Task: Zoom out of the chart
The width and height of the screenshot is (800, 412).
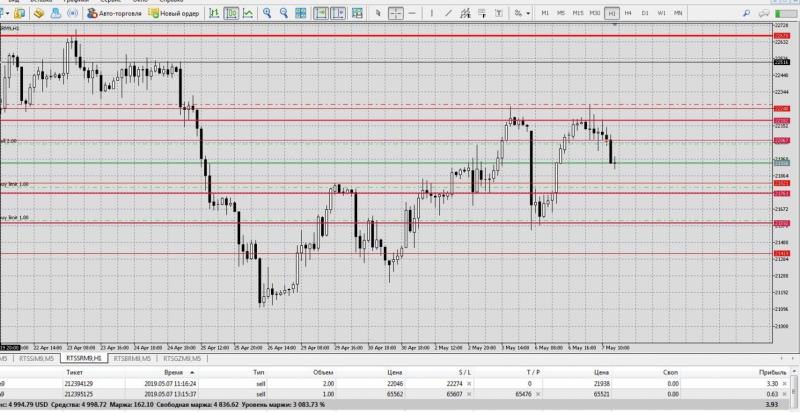Action: (x=284, y=14)
